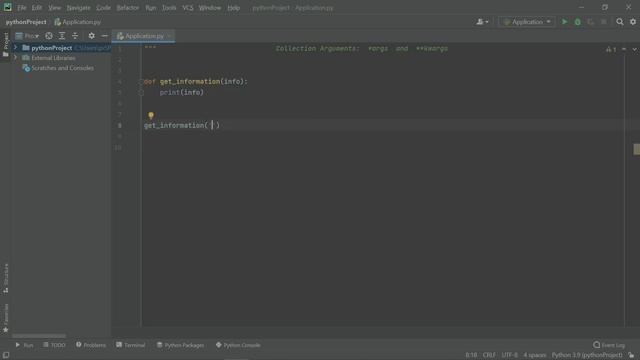The height and width of the screenshot is (360, 640).
Task: Open the Refactor menu
Action: pos(128,8)
